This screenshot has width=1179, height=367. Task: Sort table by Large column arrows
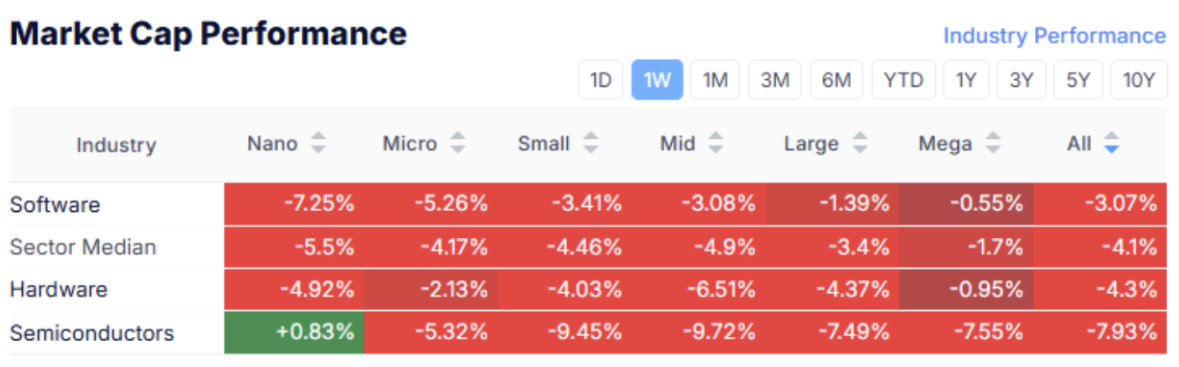859,144
